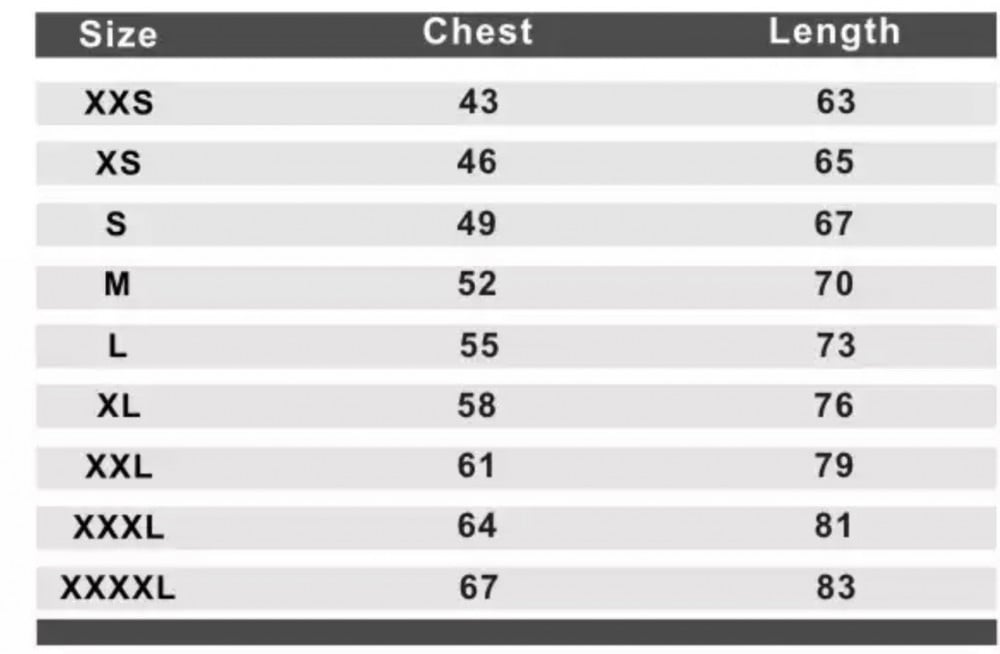This screenshot has width=1000, height=654.
Task: Click chest value 43 in XXS row
Action: pos(477,102)
